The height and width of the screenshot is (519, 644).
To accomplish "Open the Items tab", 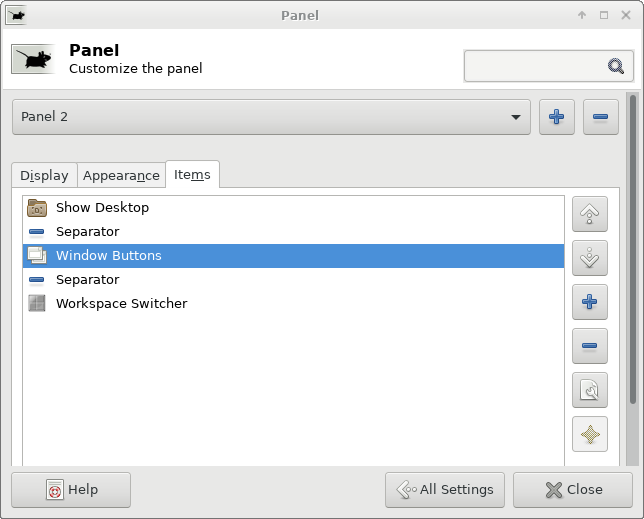I will click(192, 175).
